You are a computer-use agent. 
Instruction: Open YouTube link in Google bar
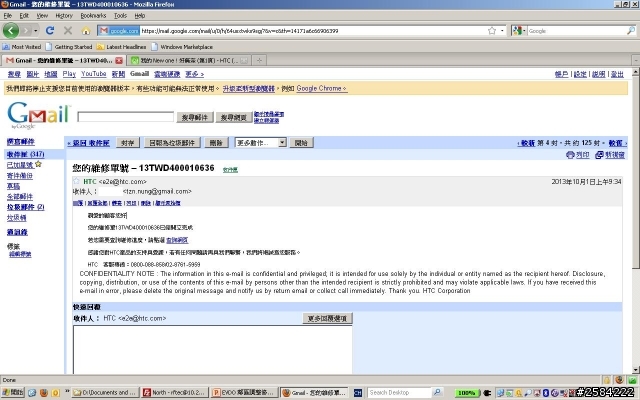point(93,74)
